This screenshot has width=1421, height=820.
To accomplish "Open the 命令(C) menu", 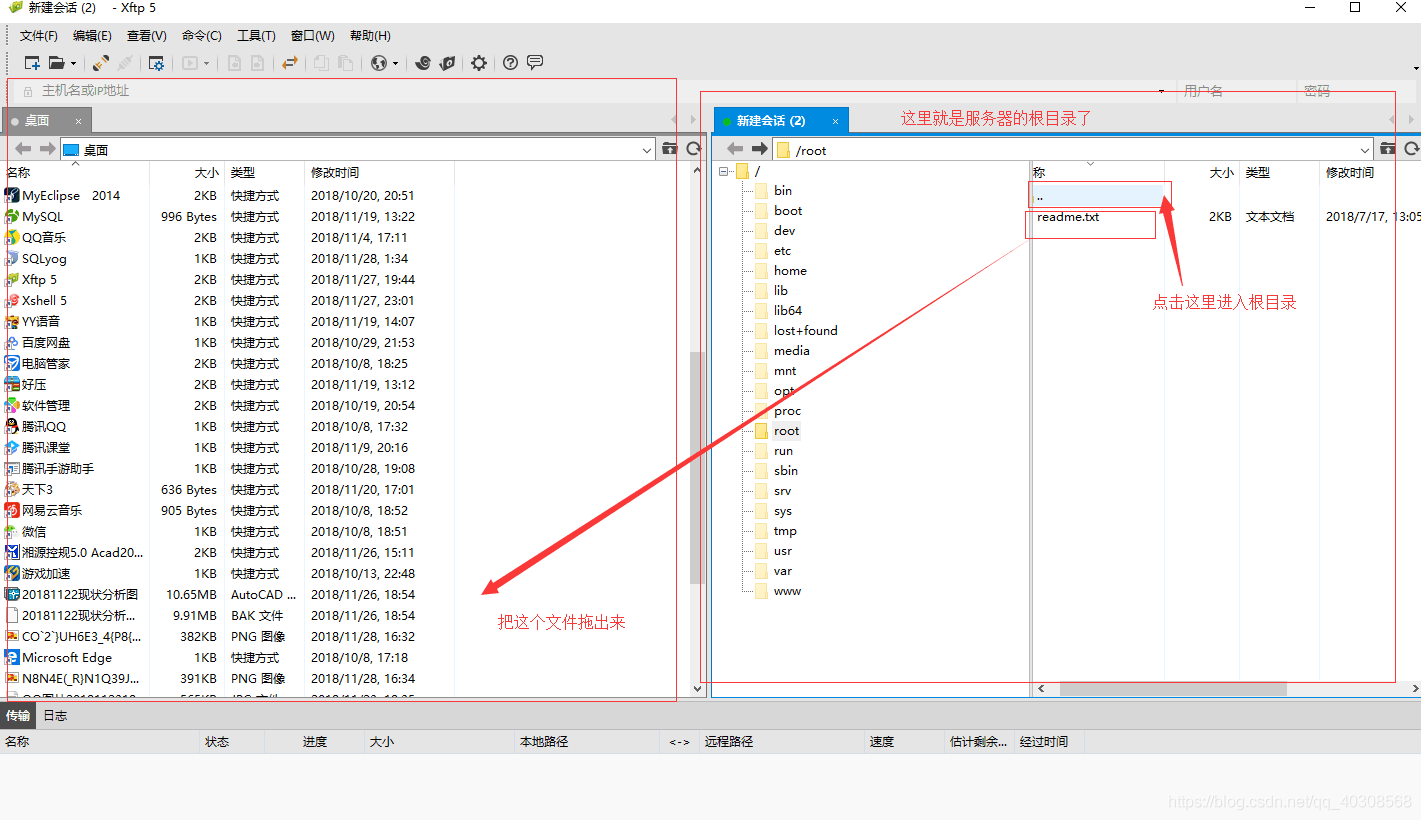I will (202, 36).
